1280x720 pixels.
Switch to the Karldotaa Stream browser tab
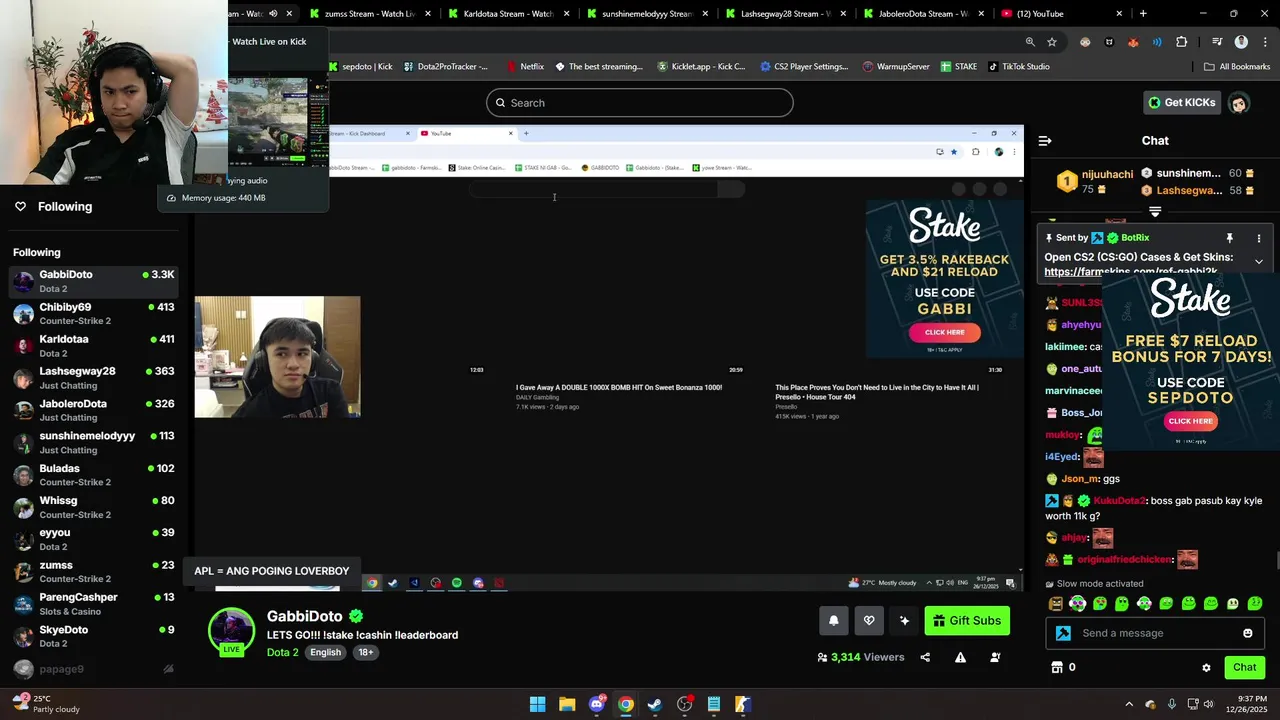coord(508,14)
